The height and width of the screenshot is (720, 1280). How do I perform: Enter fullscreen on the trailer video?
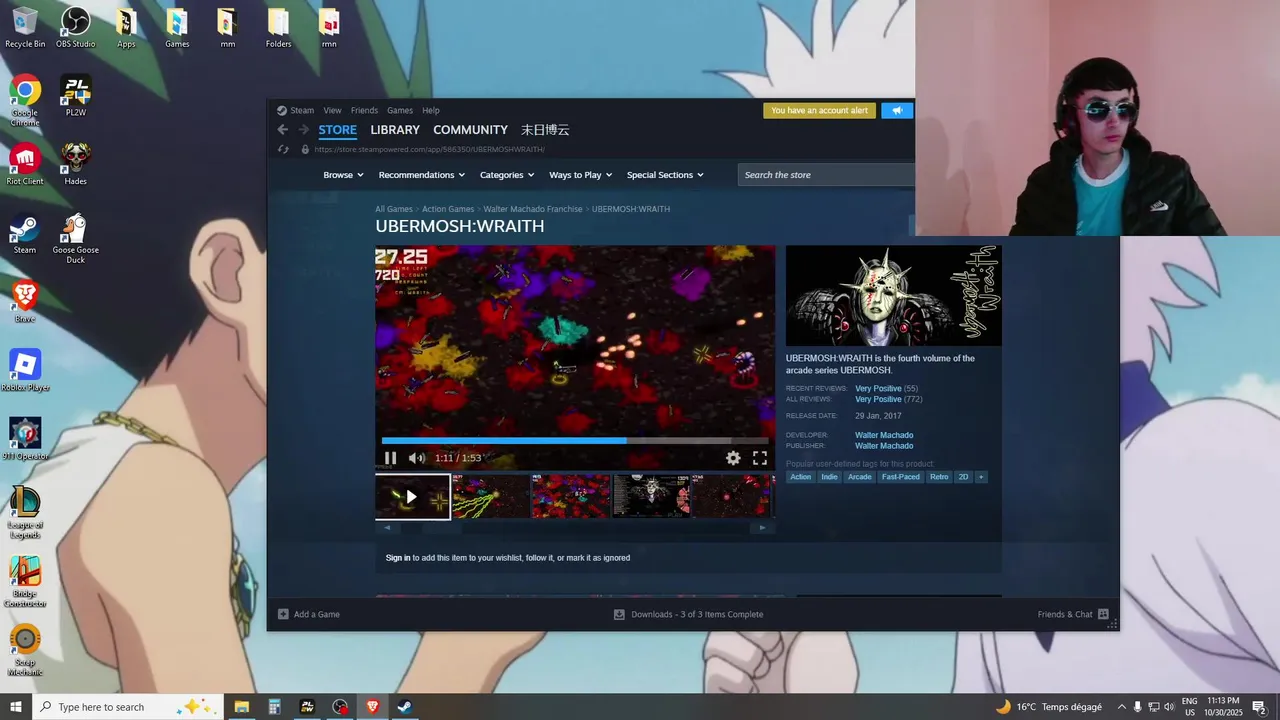(x=760, y=458)
